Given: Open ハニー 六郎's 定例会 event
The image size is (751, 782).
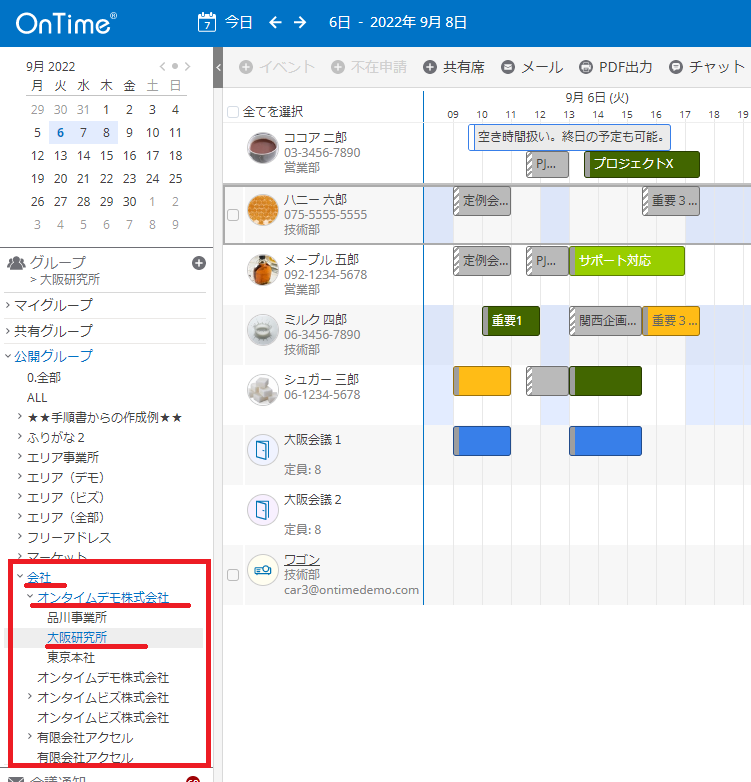Looking at the screenshot, I should pos(482,201).
